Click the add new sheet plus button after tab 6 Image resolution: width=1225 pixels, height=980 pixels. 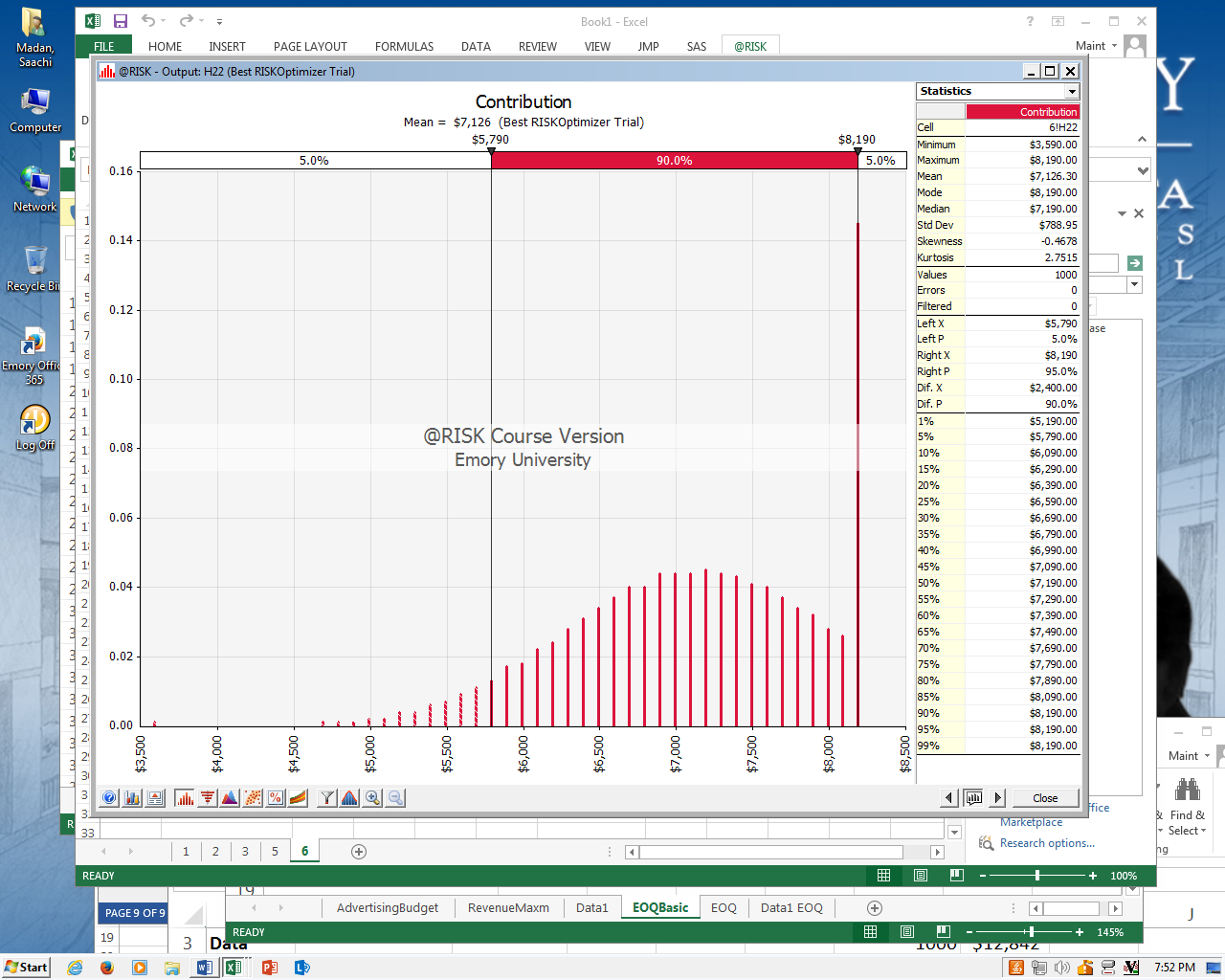(x=359, y=852)
